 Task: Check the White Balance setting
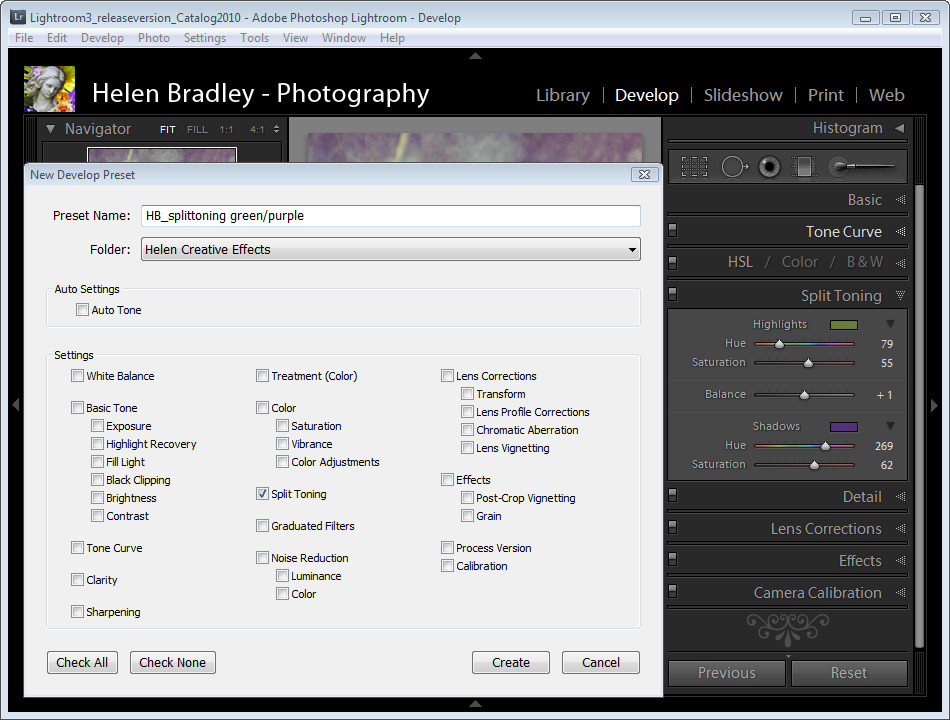78,376
